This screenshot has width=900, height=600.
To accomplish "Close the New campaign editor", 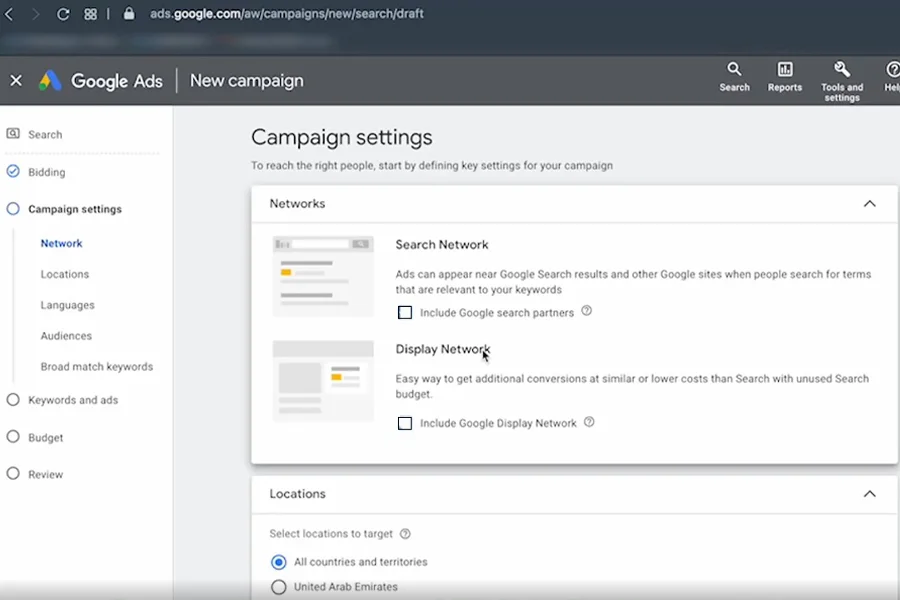I will tap(16, 81).
